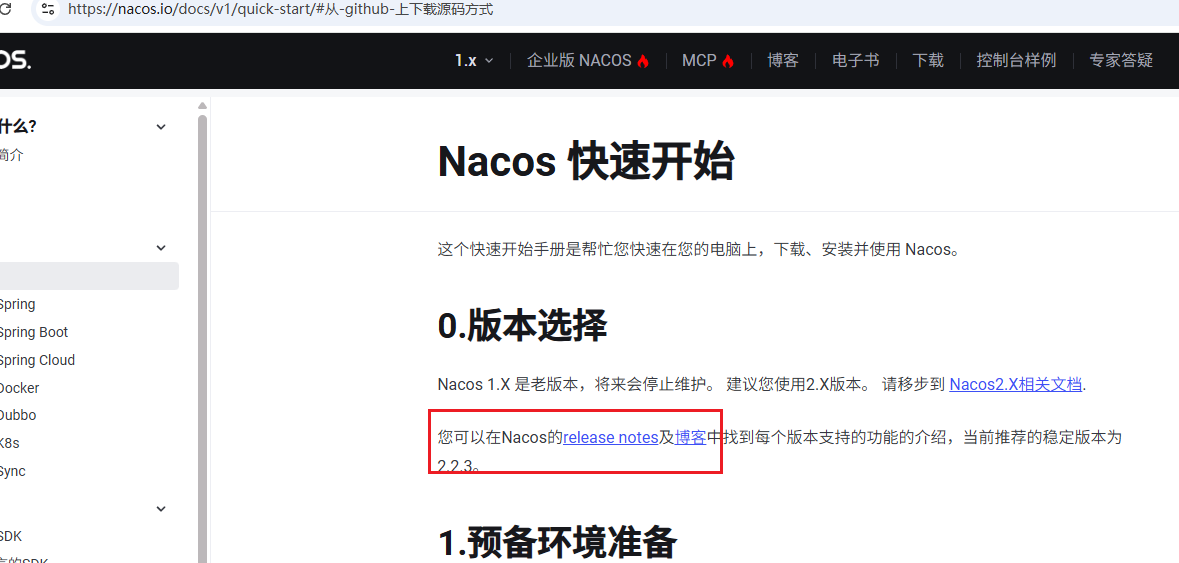The height and width of the screenshot is (563, 1179).
Task: Click the flame icon beside 企业版 NACOS
Action: tap(643, 61)
